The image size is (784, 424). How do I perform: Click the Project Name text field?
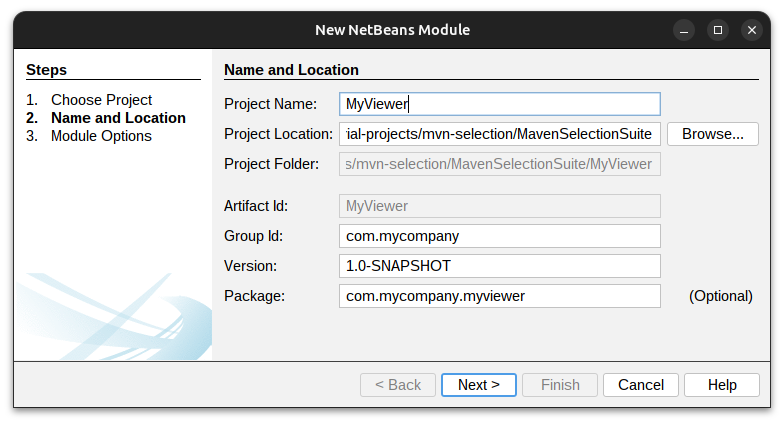(x=500, y=104)
